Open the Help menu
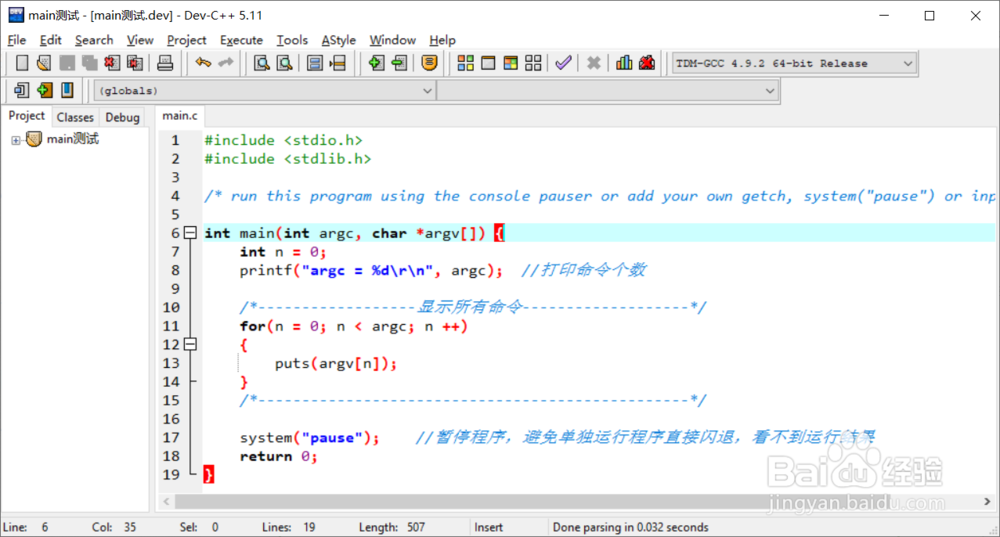This screenshot has height=537, width=1000. (442, 40)
